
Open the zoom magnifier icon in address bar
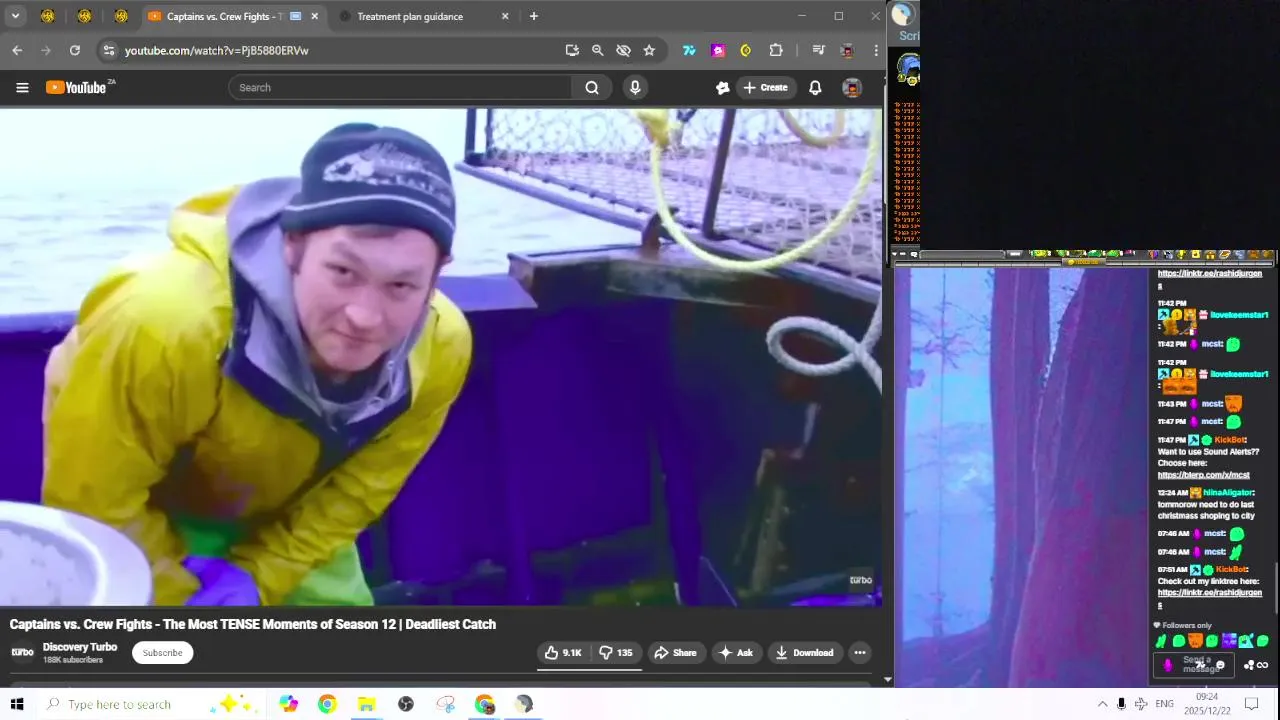(x=597, y=50)
